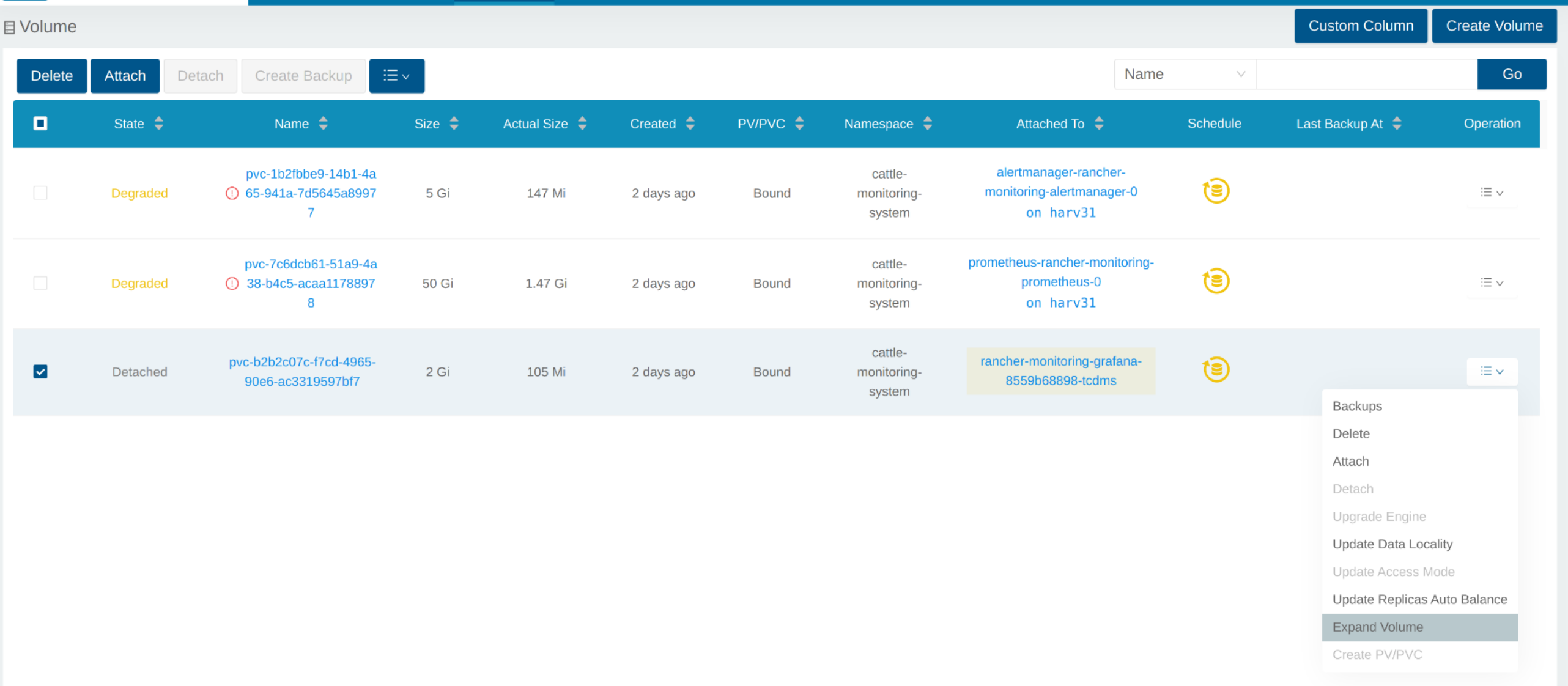Click the backup schedule icon for alertmanager volume
Screen dimensions: 1568x686
pyautogui.click(x=1216, y=191)
